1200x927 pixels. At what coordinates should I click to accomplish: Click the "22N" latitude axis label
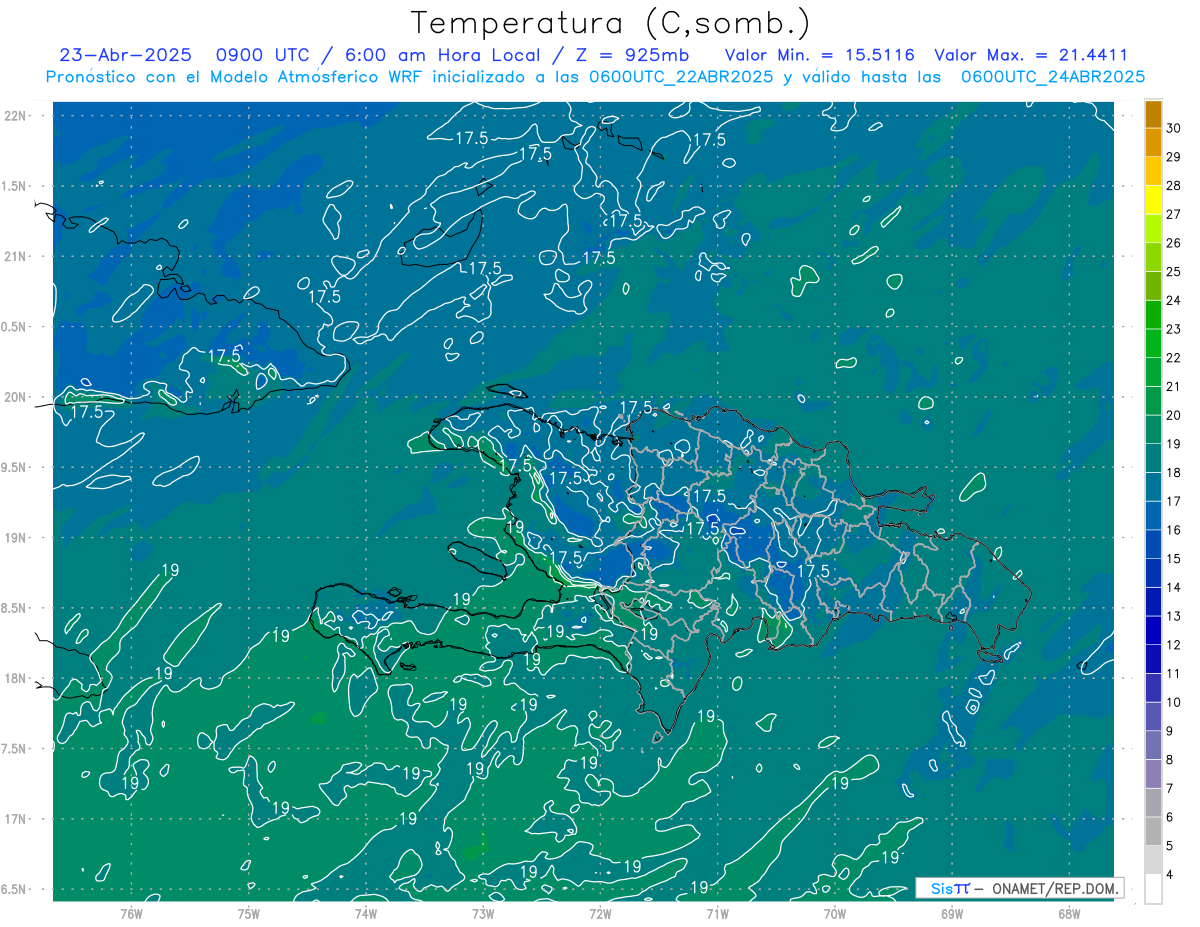pyautogui.click(x=15, y=115)
